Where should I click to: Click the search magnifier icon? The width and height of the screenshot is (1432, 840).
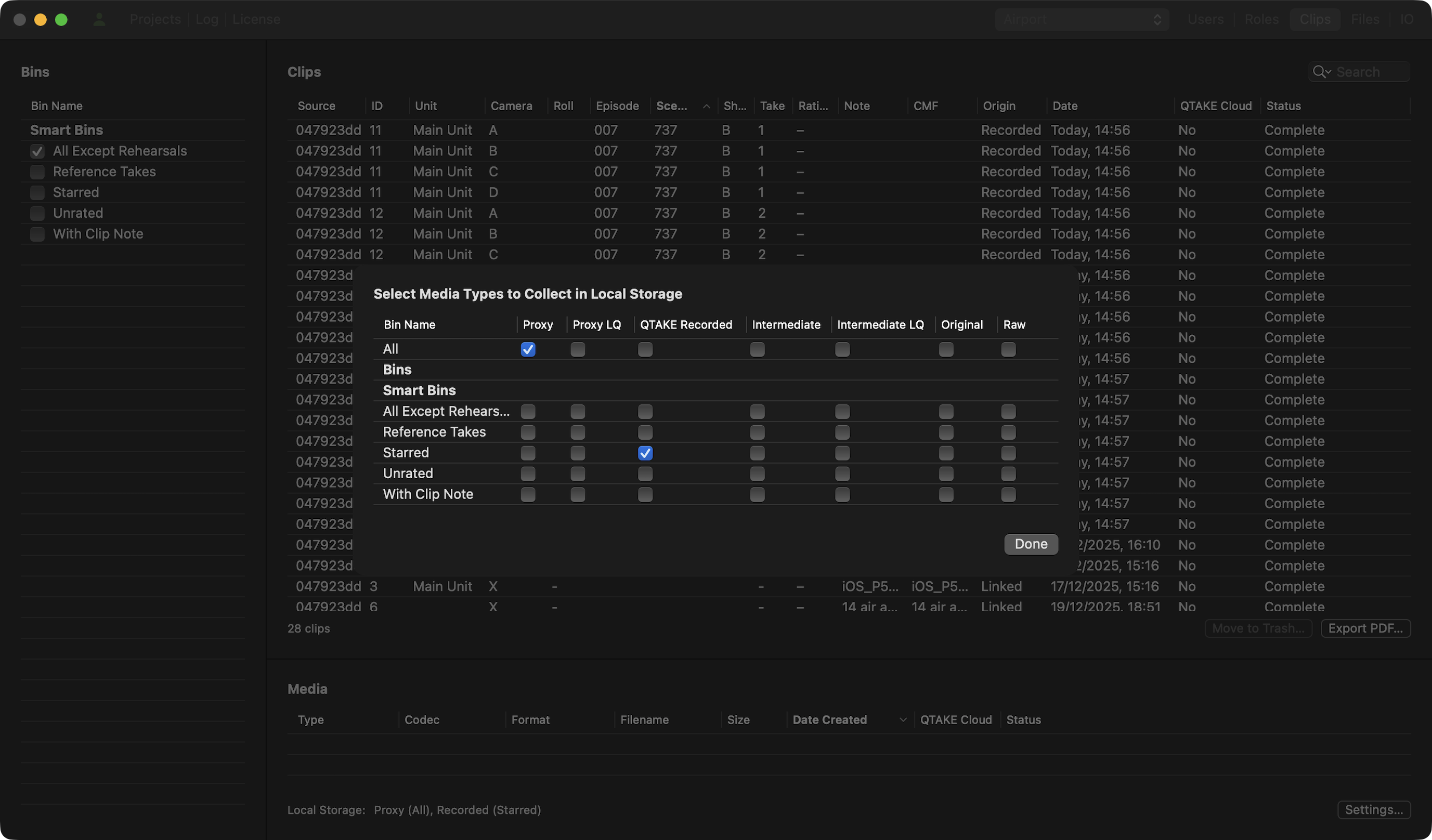(x=1320, y=72)
